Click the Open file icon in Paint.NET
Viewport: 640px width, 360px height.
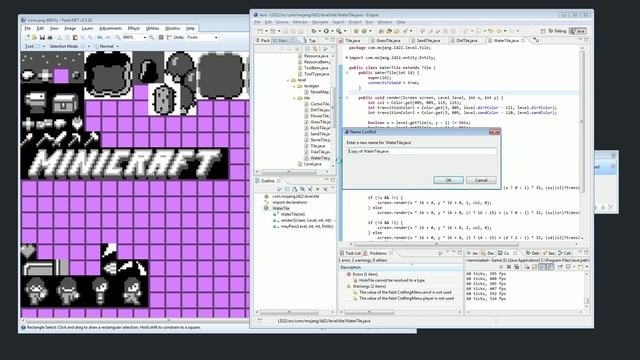(34, 37)
